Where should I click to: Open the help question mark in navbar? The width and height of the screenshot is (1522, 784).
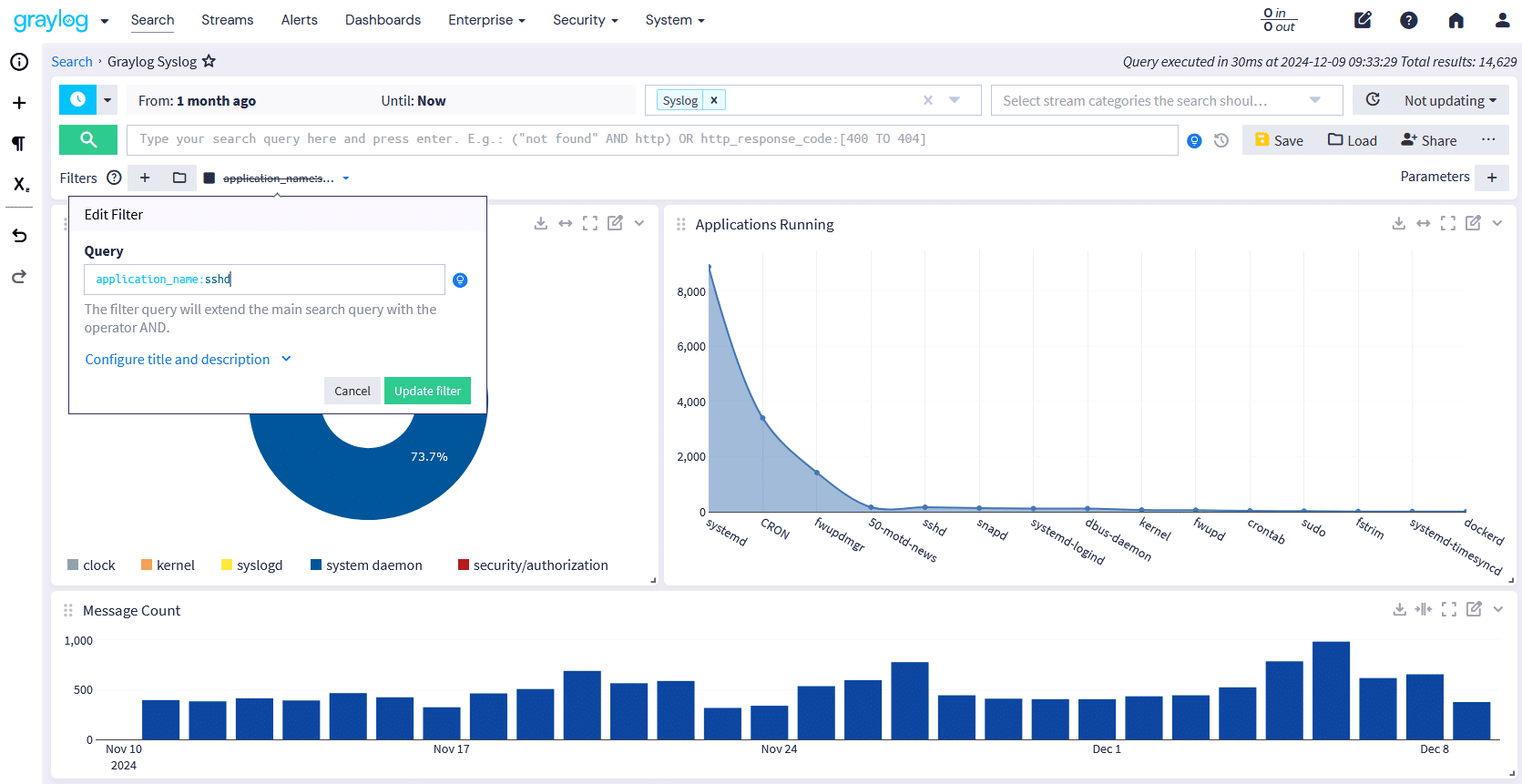coord(1408,20)
